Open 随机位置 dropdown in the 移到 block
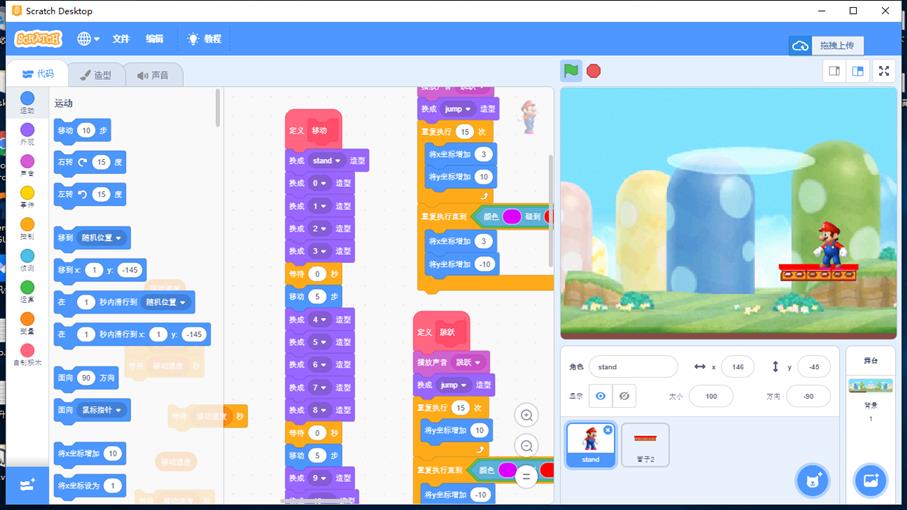The image size is (907, 510). pyautogui.click(x=101, y=238)
